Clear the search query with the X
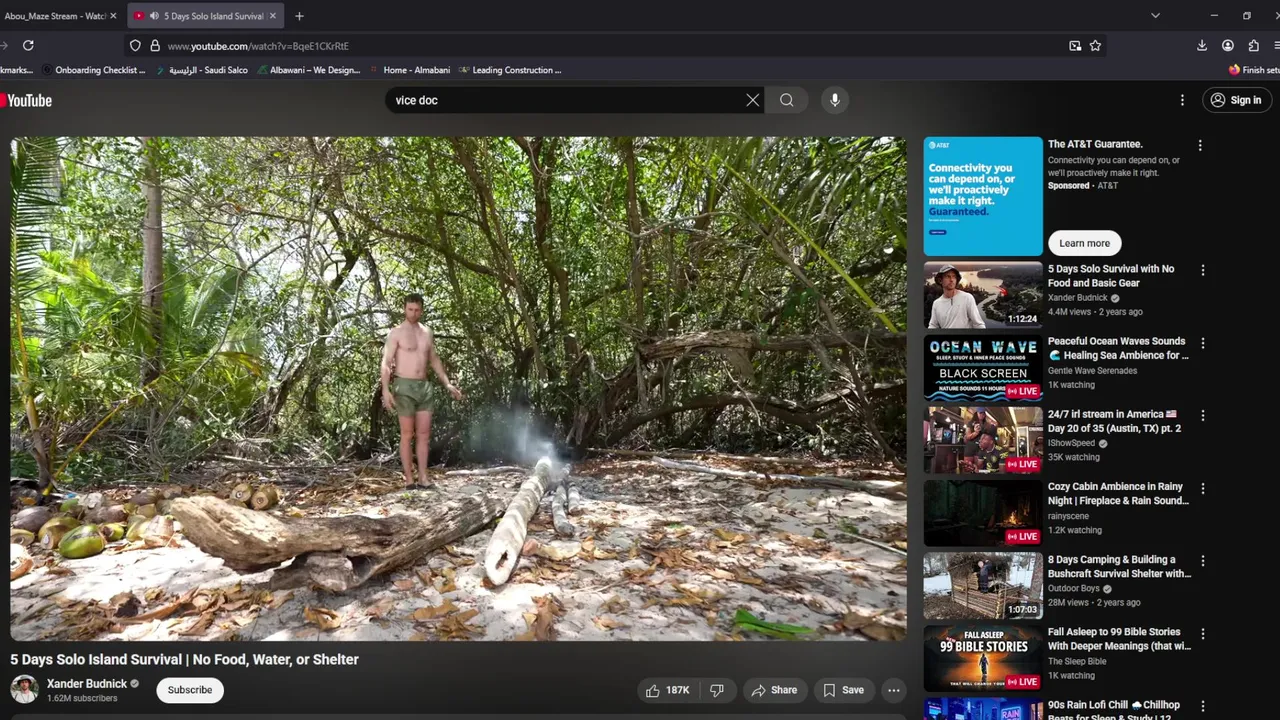 pyautogui.click(x=753, y=100)
